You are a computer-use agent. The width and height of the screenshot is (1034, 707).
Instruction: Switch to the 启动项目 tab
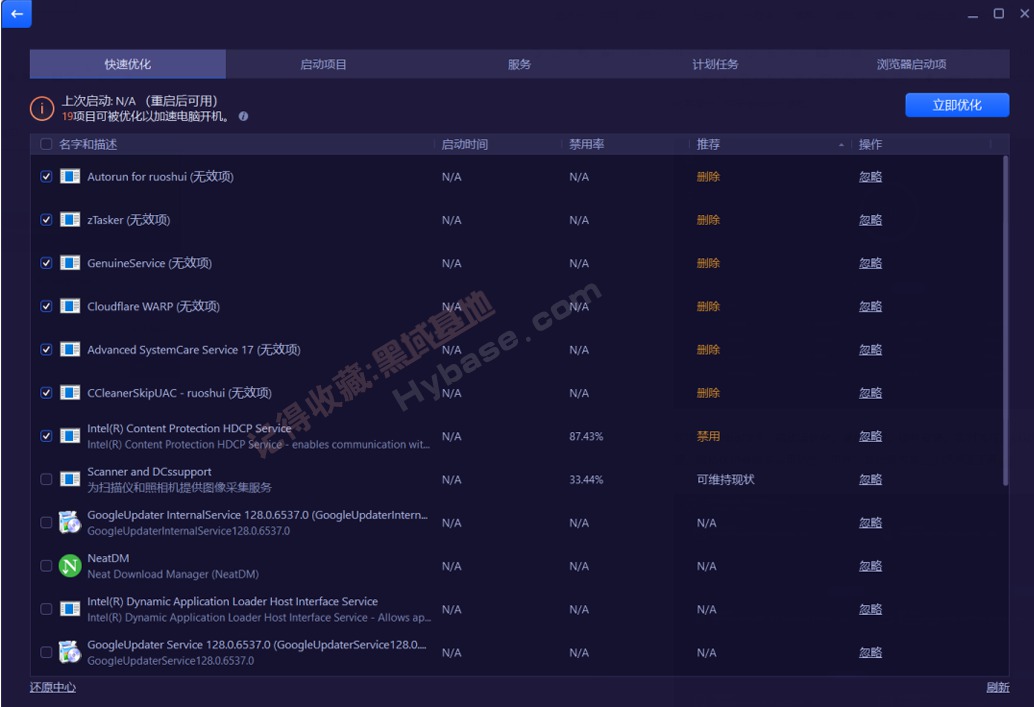tap(323, 64)
